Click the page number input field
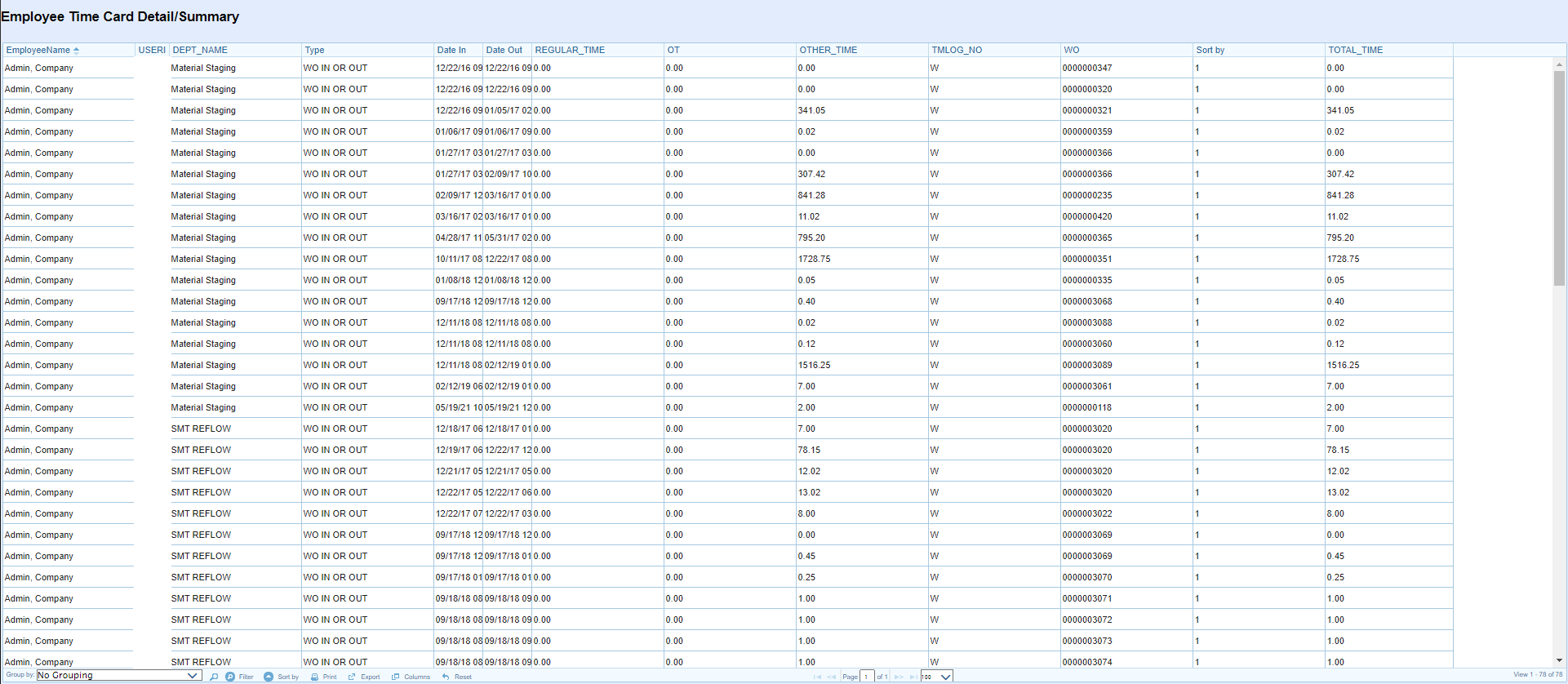Viewport: 1568px width, 684px height. click(868, 677)
